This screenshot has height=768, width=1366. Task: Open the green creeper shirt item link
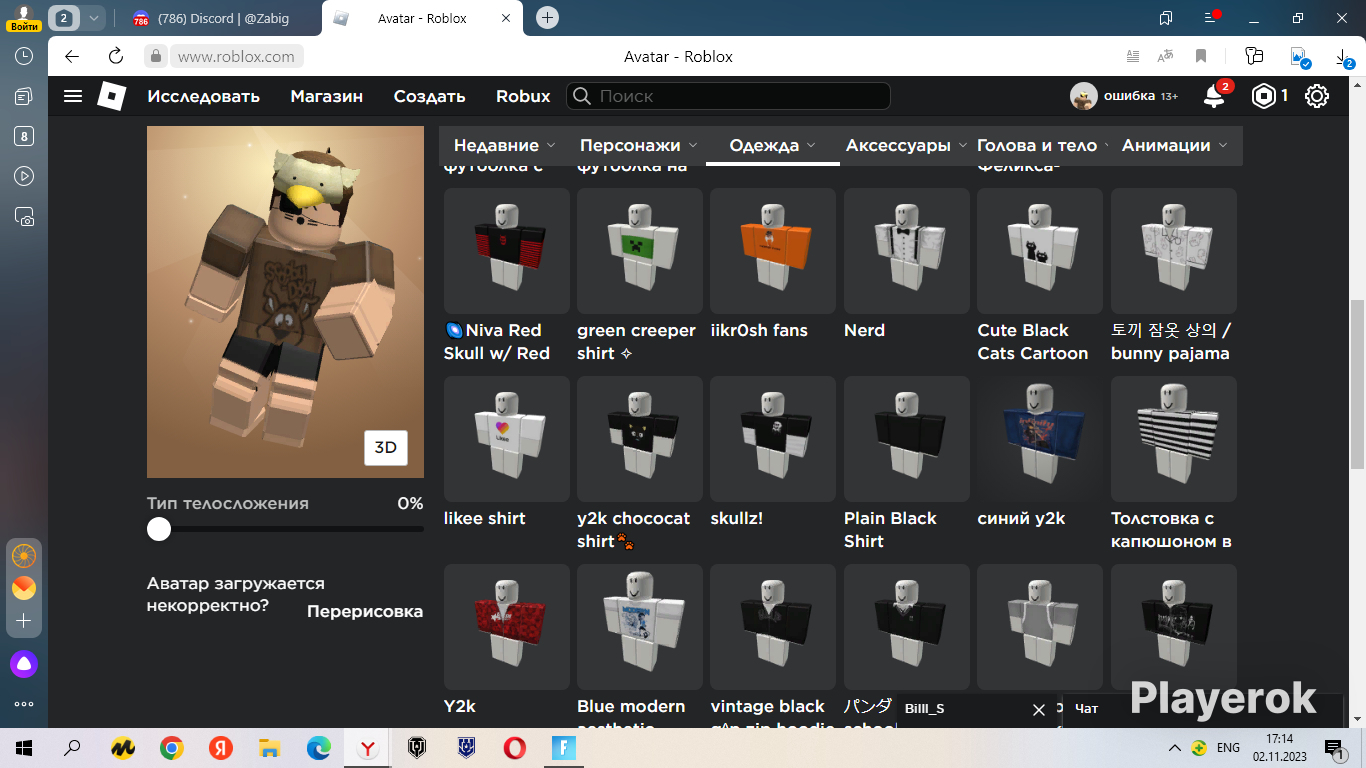636,342
